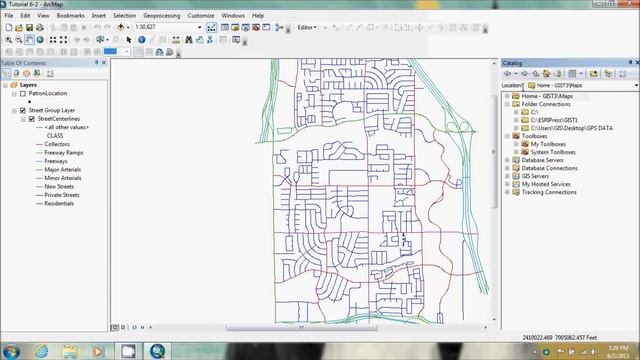Click the Collectors line symbol in legend
Viewport: 640px width, 360px height.
(39, 144)
